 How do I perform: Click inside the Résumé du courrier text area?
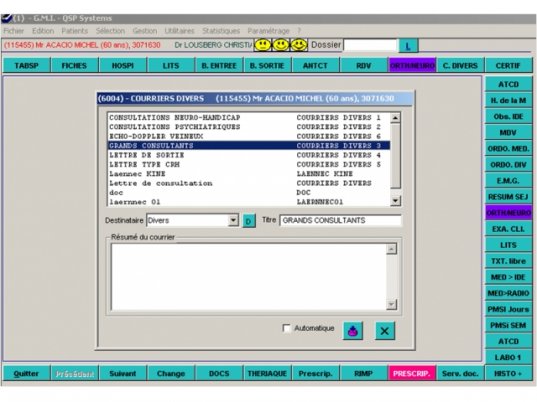coord(249,277)
